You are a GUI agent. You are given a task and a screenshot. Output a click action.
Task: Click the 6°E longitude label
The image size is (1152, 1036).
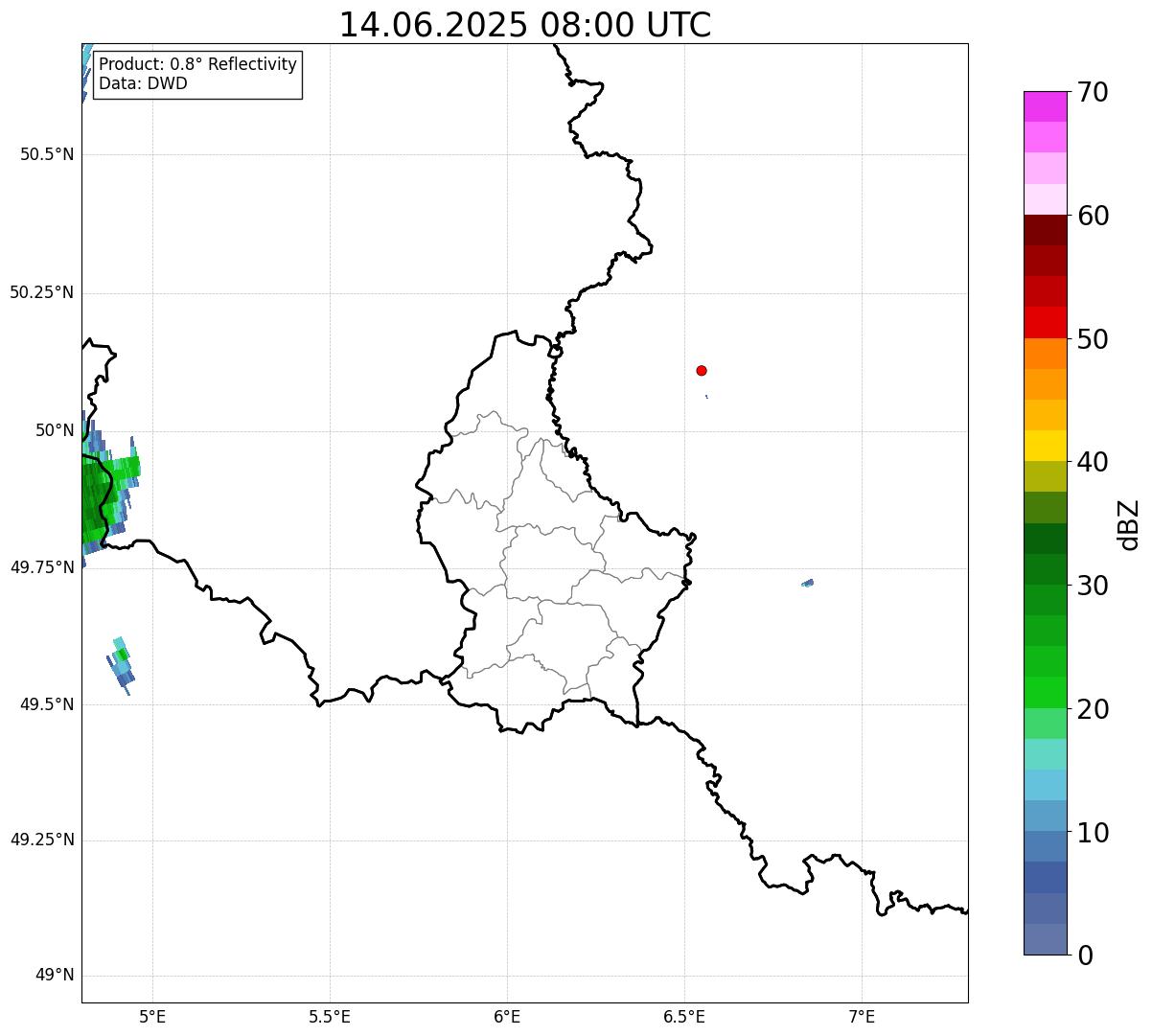pos(507,1017)
